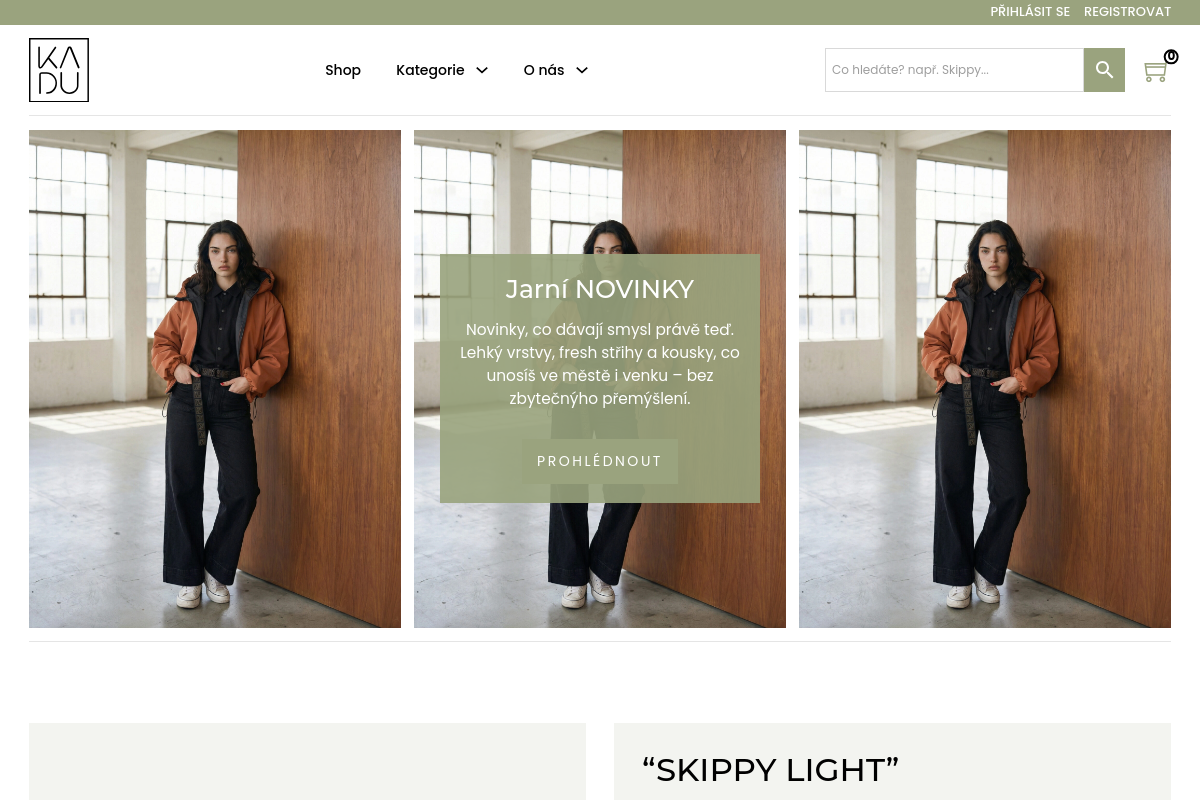
Task: Expand the O nás dropdown chevron
Action: (x=582, y=70)
